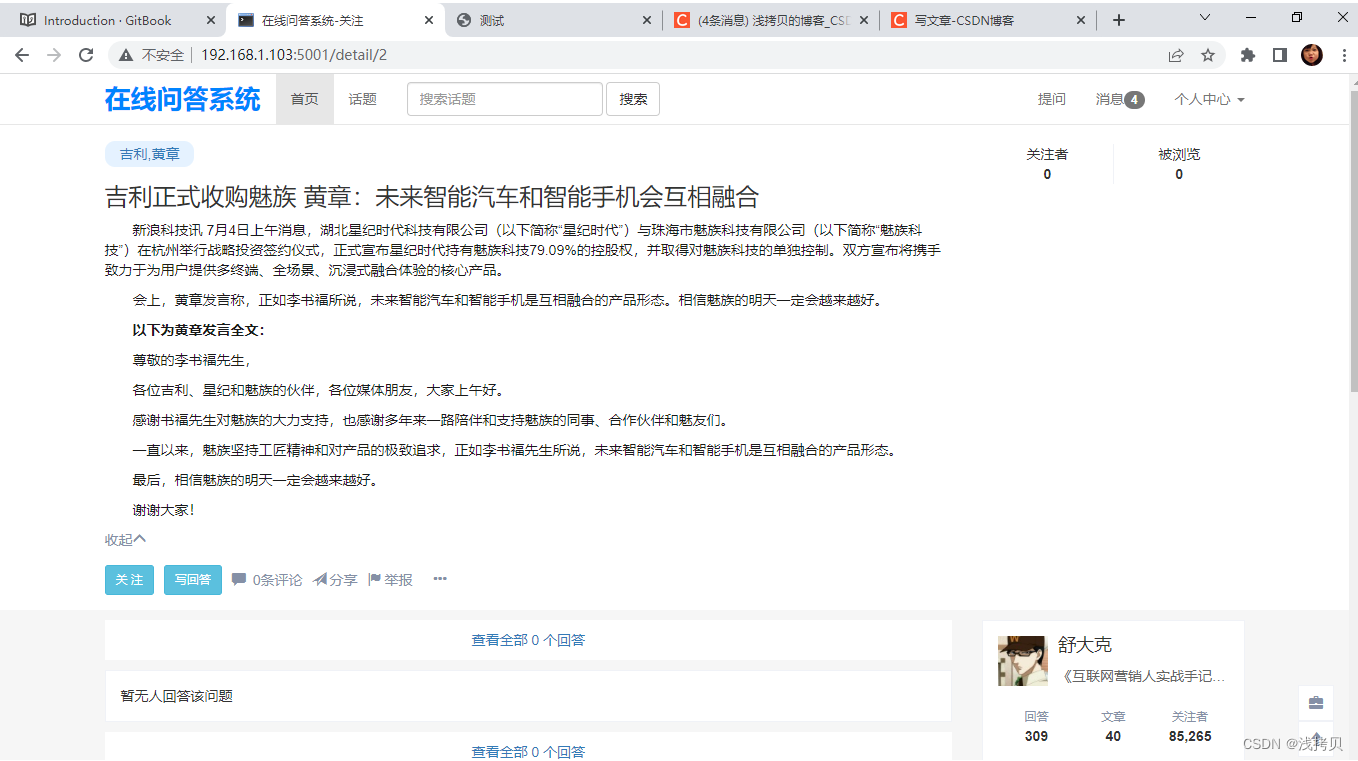Reload the page with the refresh icon
1358x761 pixels.
click(86, 55)
